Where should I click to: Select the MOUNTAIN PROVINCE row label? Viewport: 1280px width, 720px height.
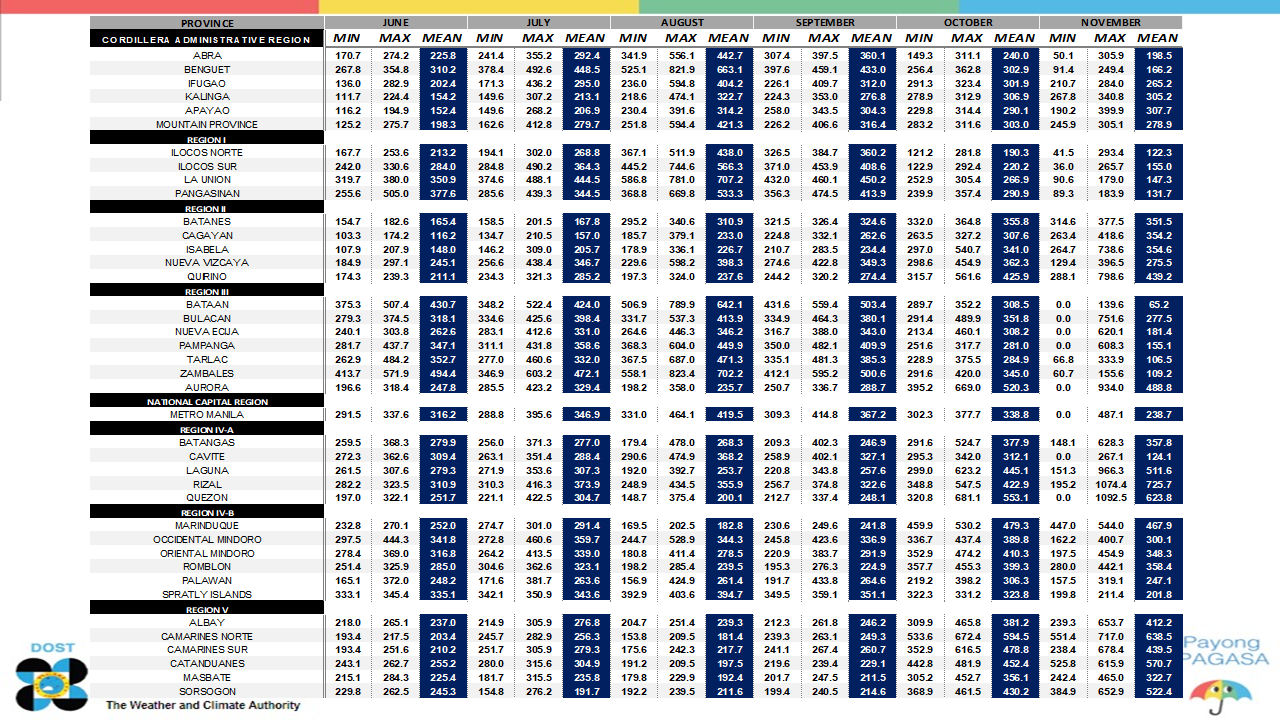tap(207, 125)
